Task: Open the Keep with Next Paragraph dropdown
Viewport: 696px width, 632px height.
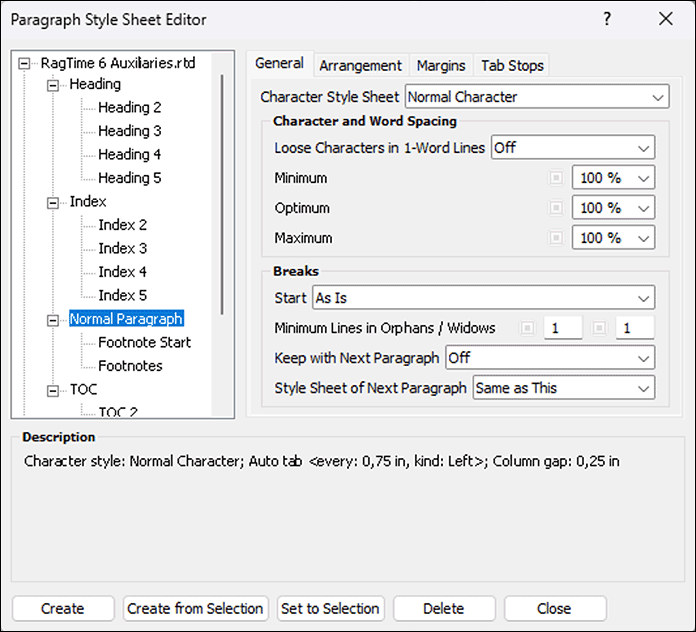Action: pos(550,357)
